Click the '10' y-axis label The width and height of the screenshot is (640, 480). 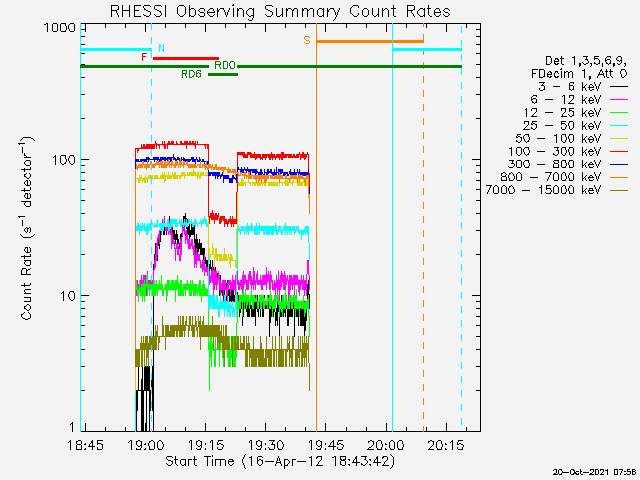(68, 296)
